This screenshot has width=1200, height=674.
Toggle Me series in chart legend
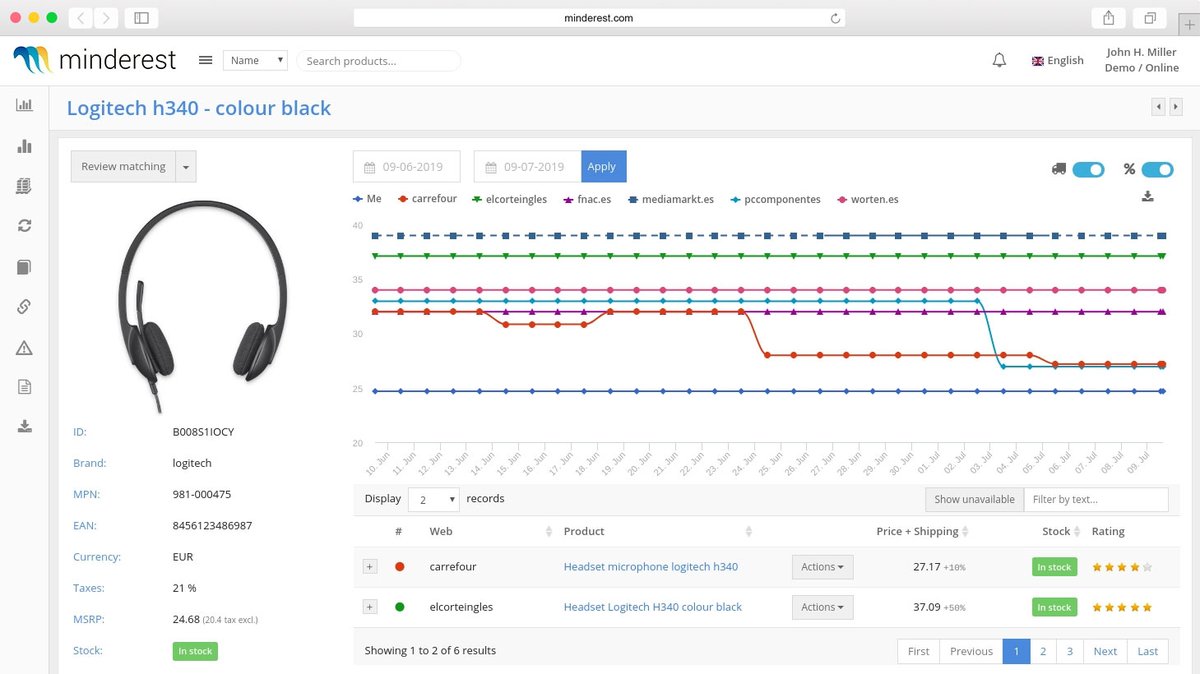367,199
